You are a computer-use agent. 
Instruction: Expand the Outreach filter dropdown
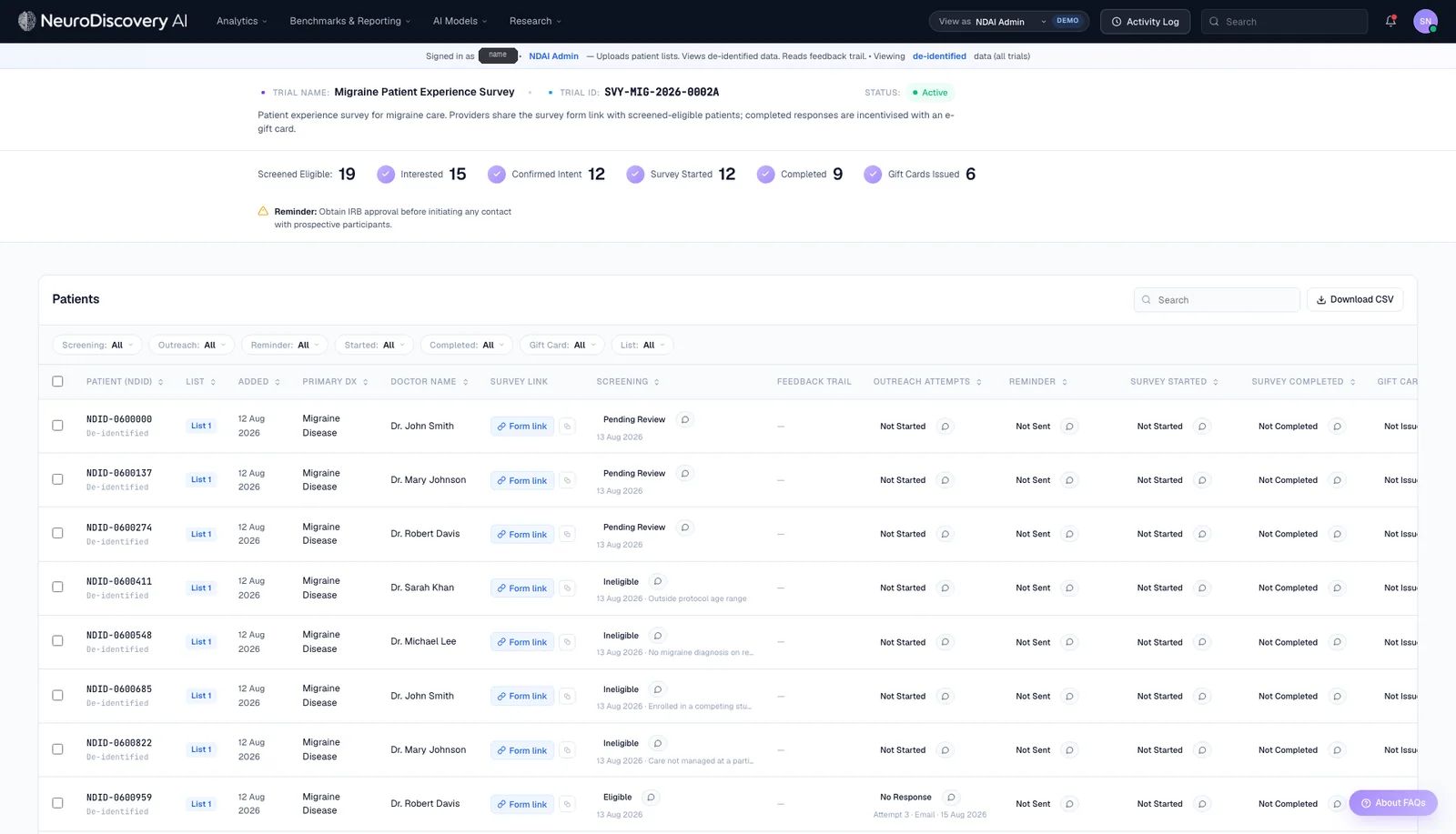(x=192, y=345)
